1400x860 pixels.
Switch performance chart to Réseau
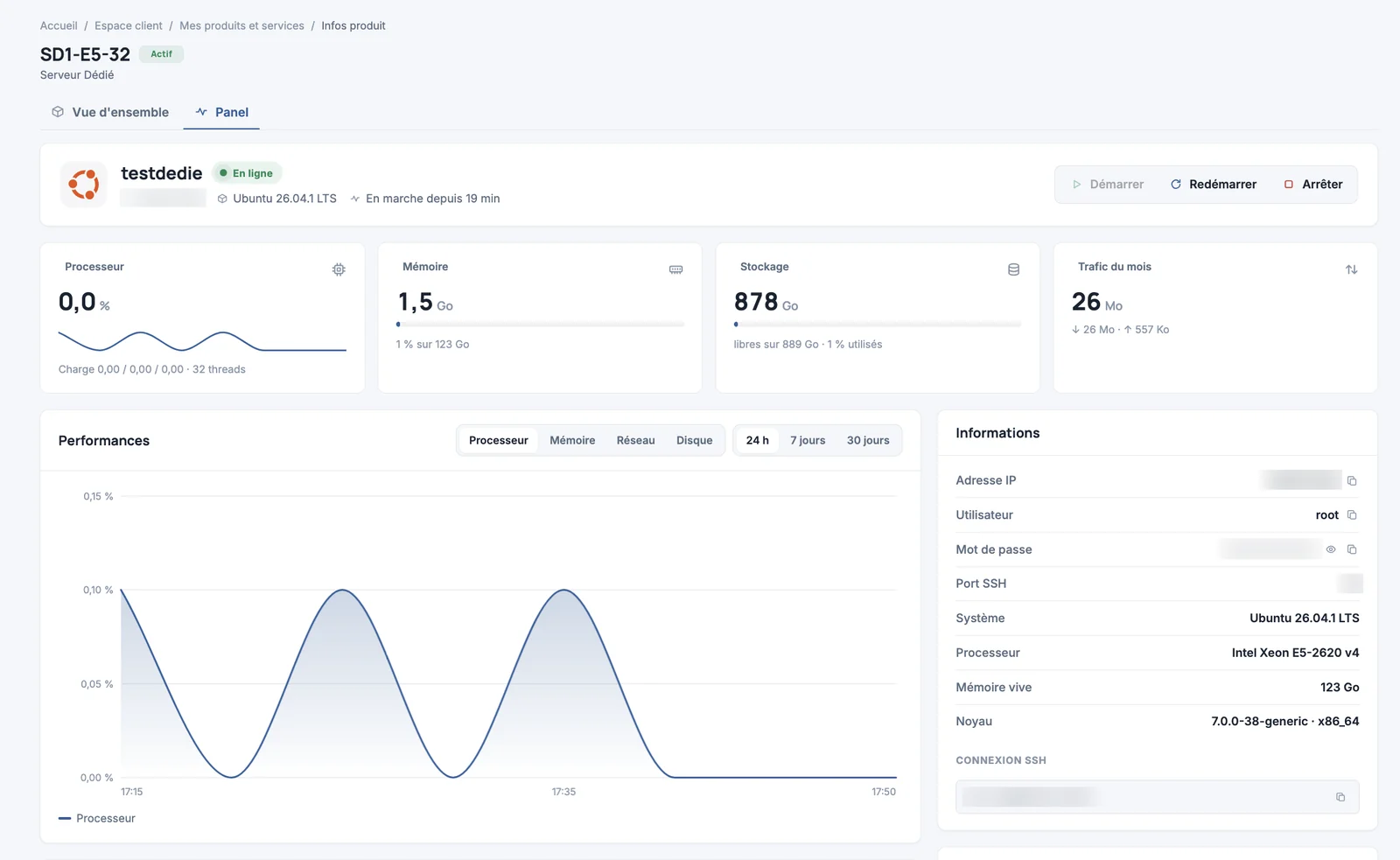(635, 440)
